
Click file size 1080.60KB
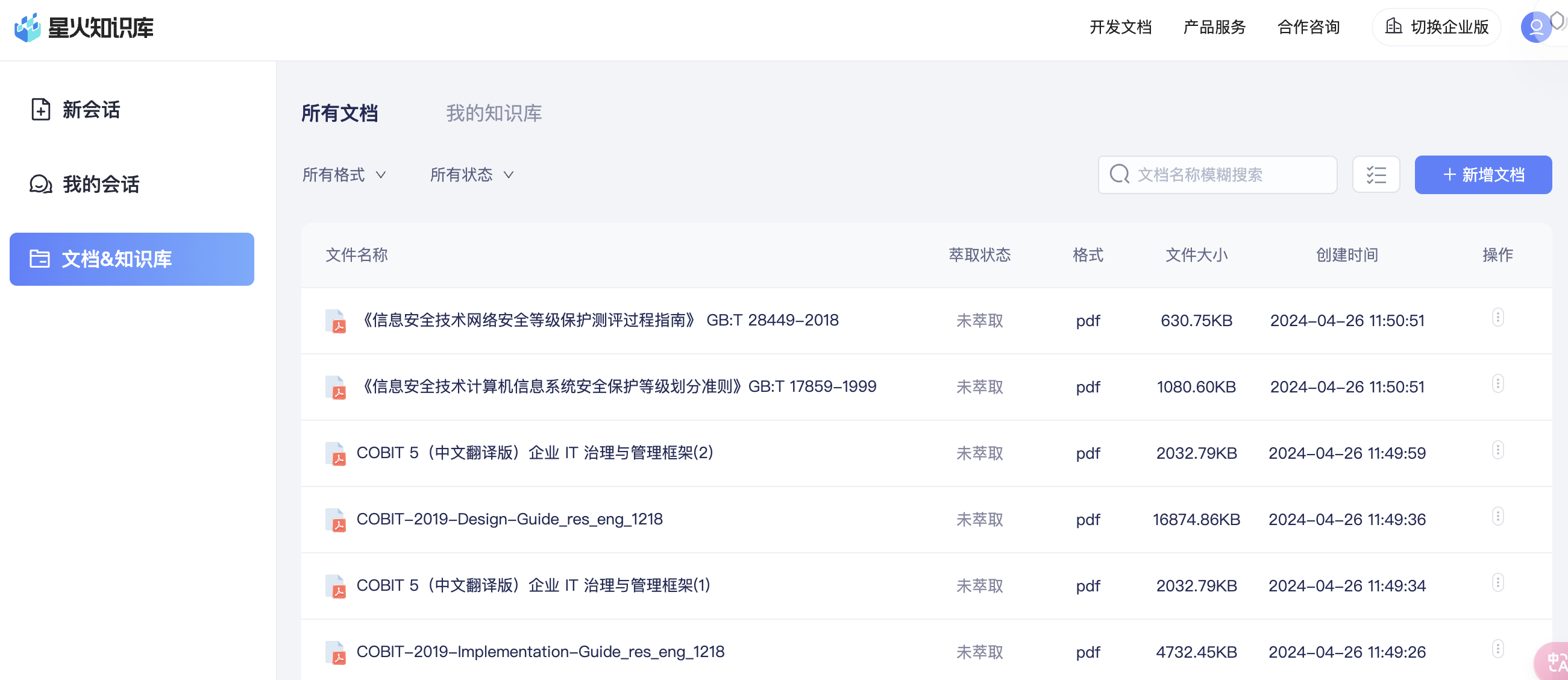pyautogui.click(x=1196, y=387)
